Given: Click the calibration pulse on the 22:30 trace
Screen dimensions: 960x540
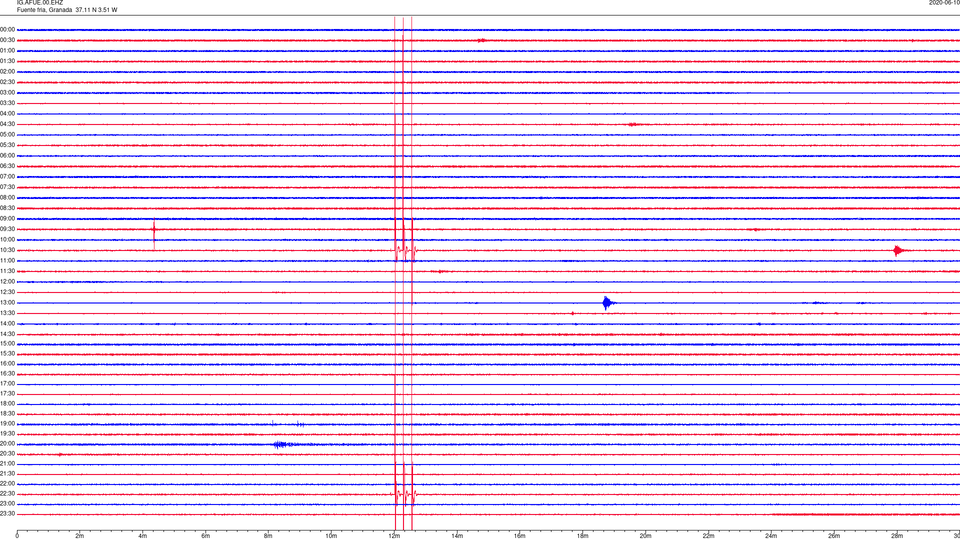Looking at the screenshot, I should (405, 493).
